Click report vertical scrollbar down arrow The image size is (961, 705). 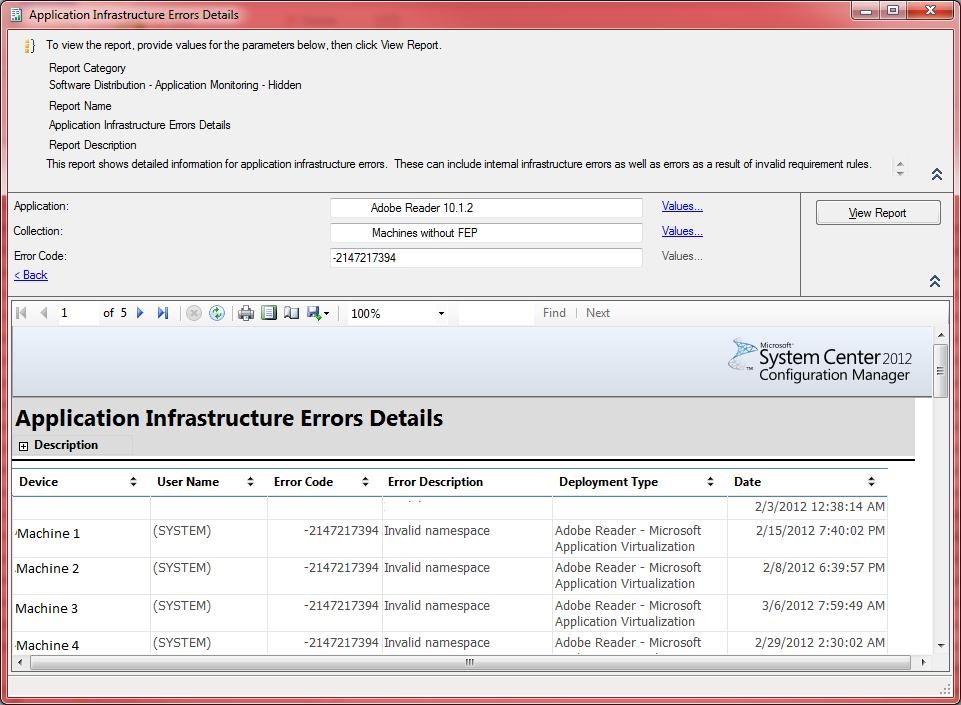(941, 646)
